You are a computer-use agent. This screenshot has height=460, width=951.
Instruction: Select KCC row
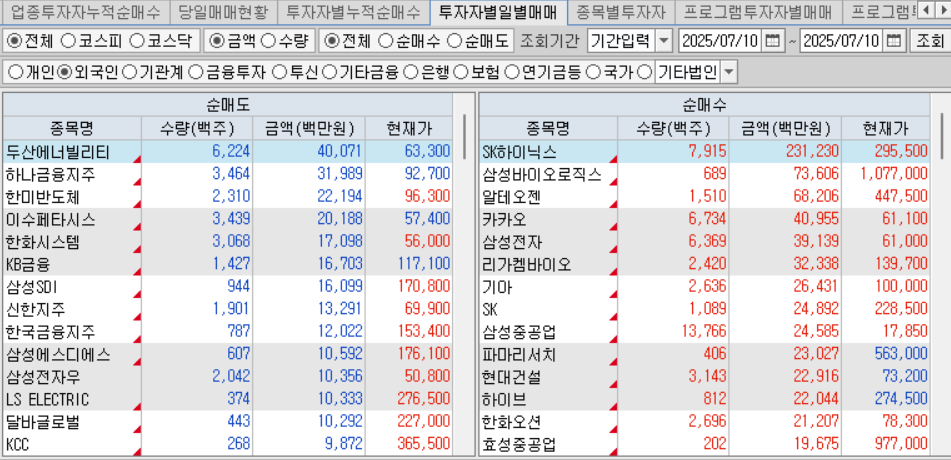pos(227,444)
